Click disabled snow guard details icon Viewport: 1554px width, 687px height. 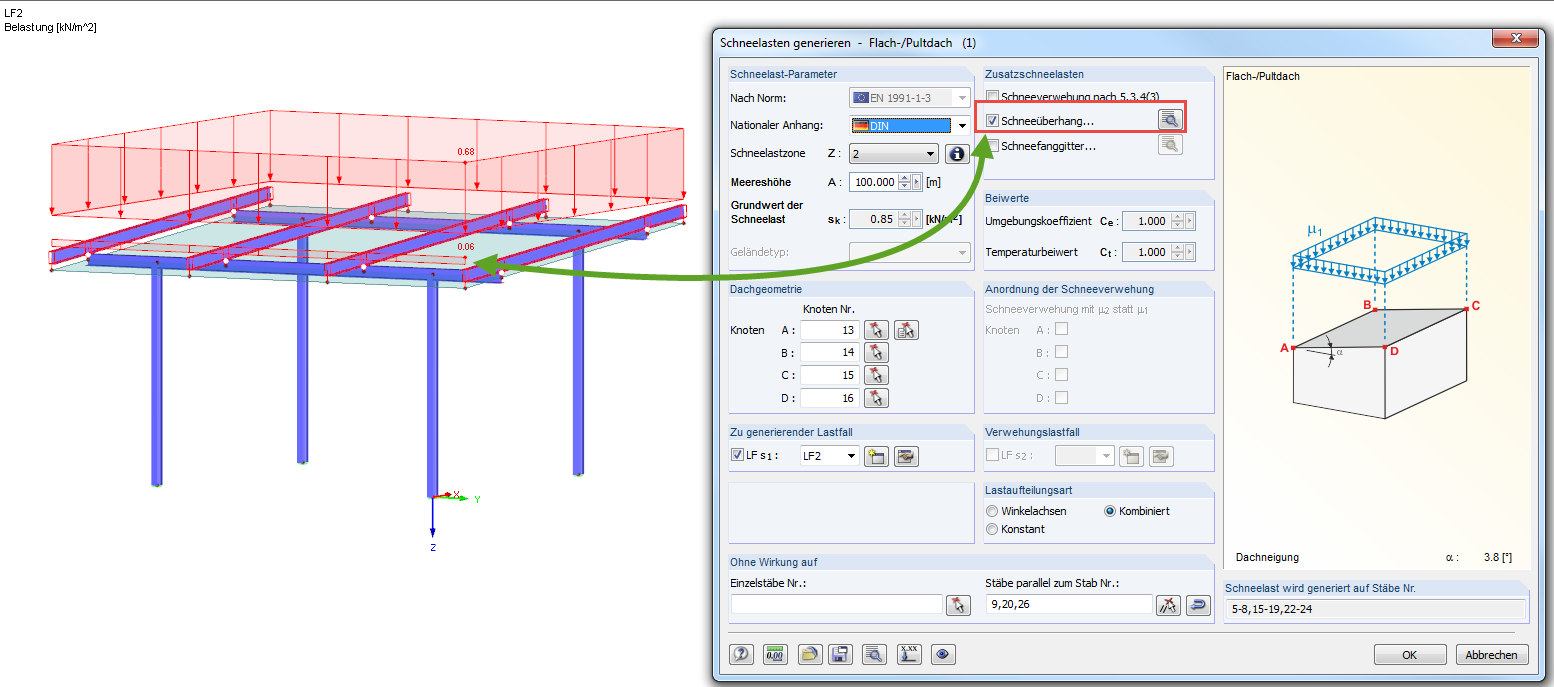point(1170,145)
